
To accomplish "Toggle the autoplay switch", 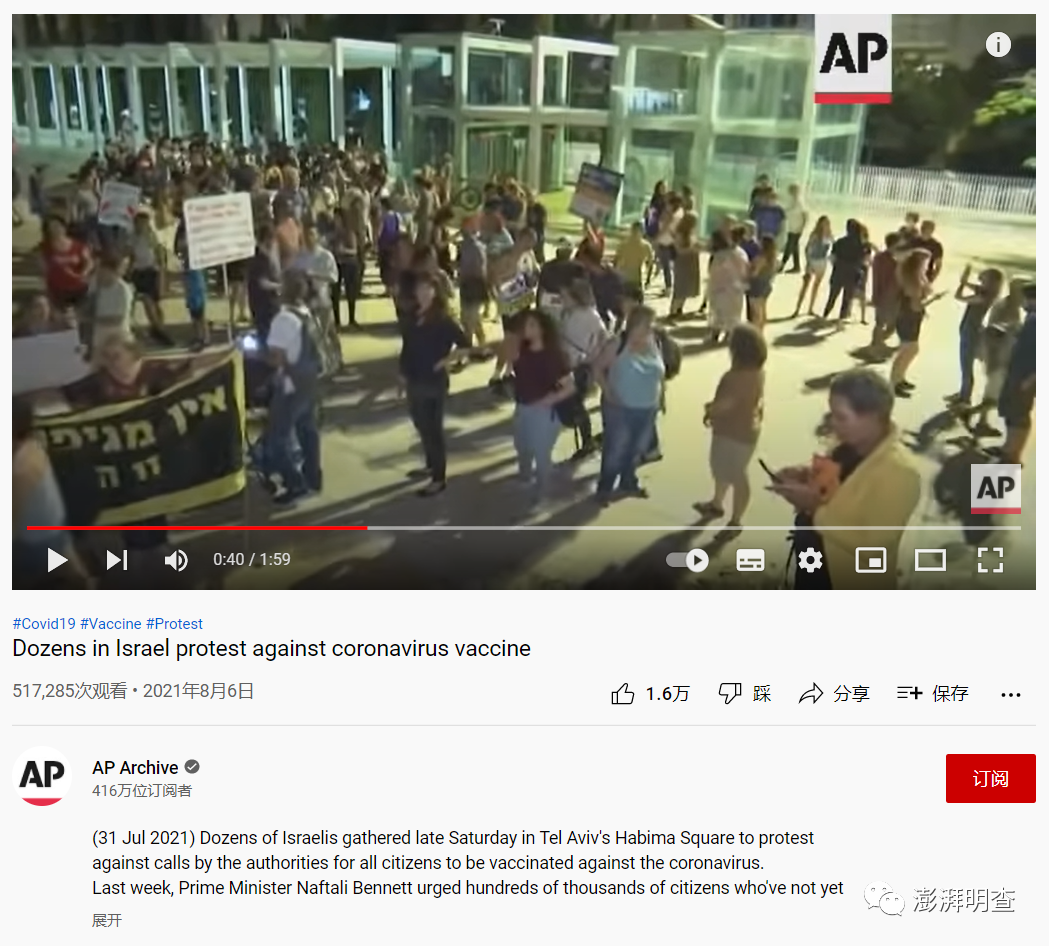I will pyautogui.click(x=687, y=560).
